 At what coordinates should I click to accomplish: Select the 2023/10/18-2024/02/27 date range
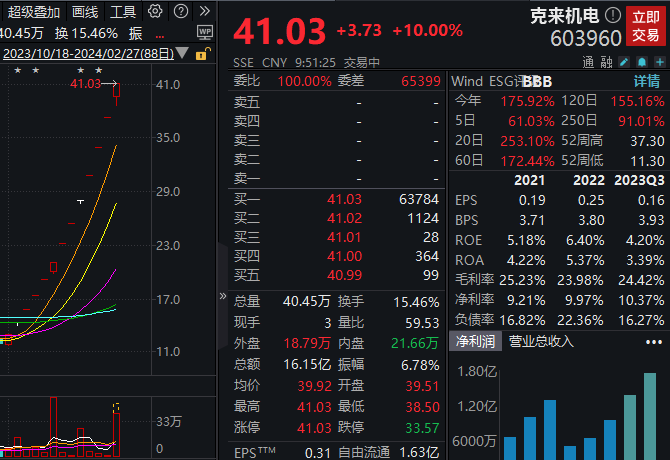(x=88, y=54)
